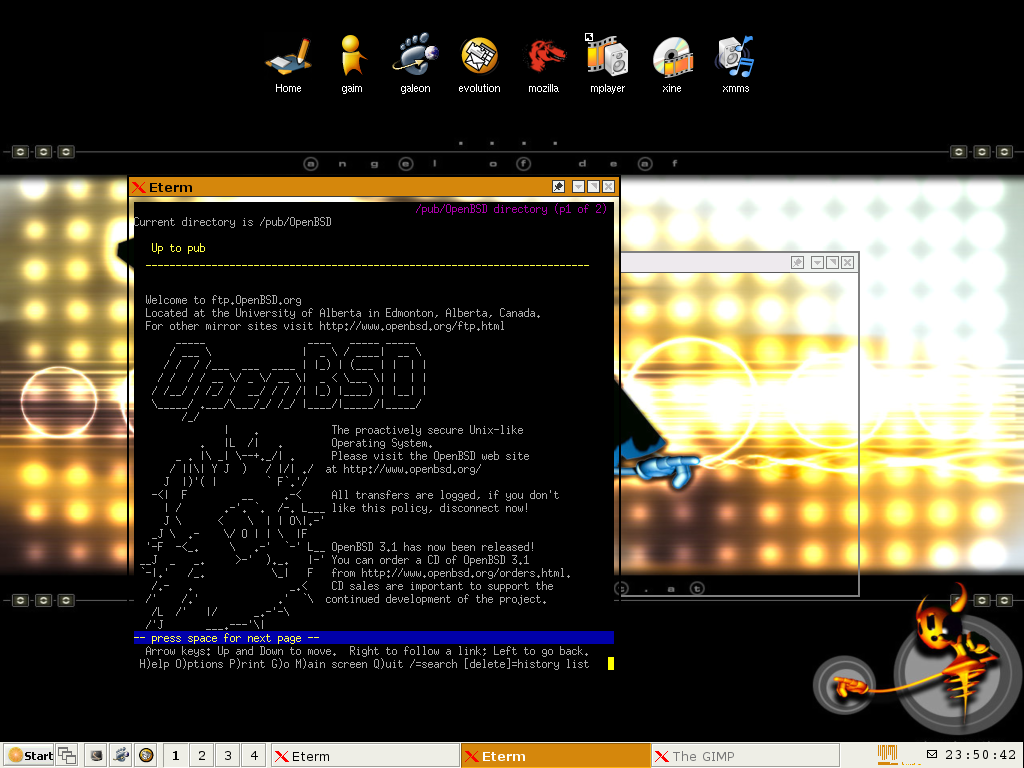
Task: Switch to workspace 2 in the pager
Action: pos(202,756)
